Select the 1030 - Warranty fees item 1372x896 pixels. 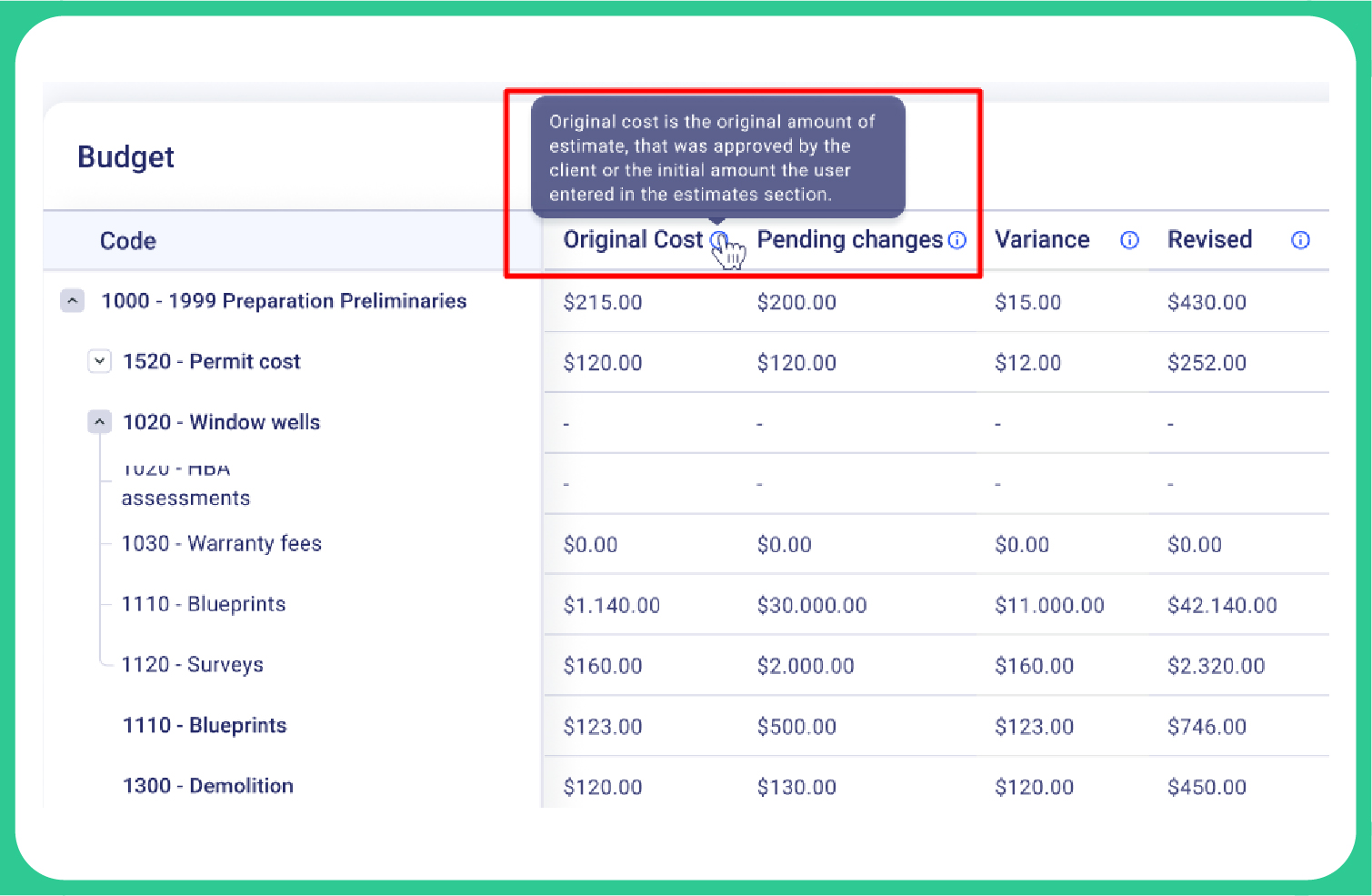(x=222, y=544)
